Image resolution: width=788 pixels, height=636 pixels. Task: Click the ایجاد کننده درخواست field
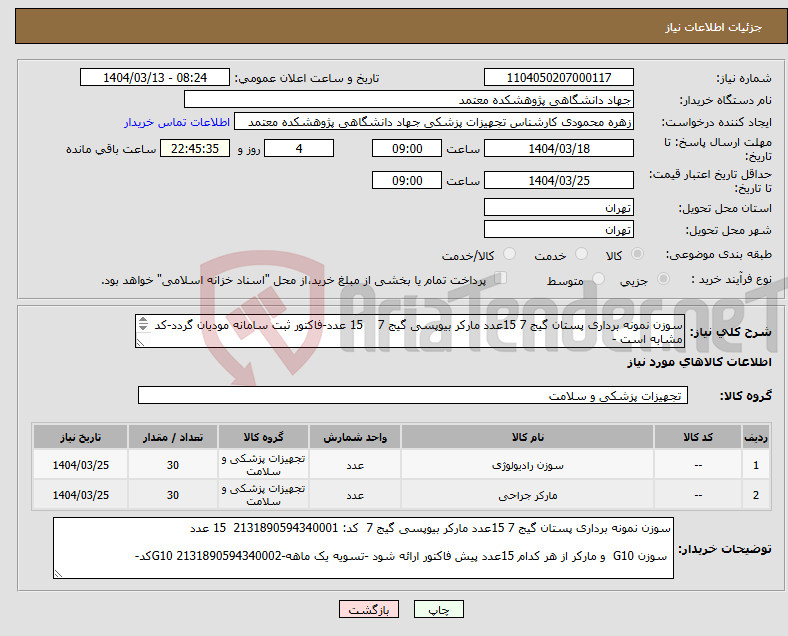coord(434,122)
